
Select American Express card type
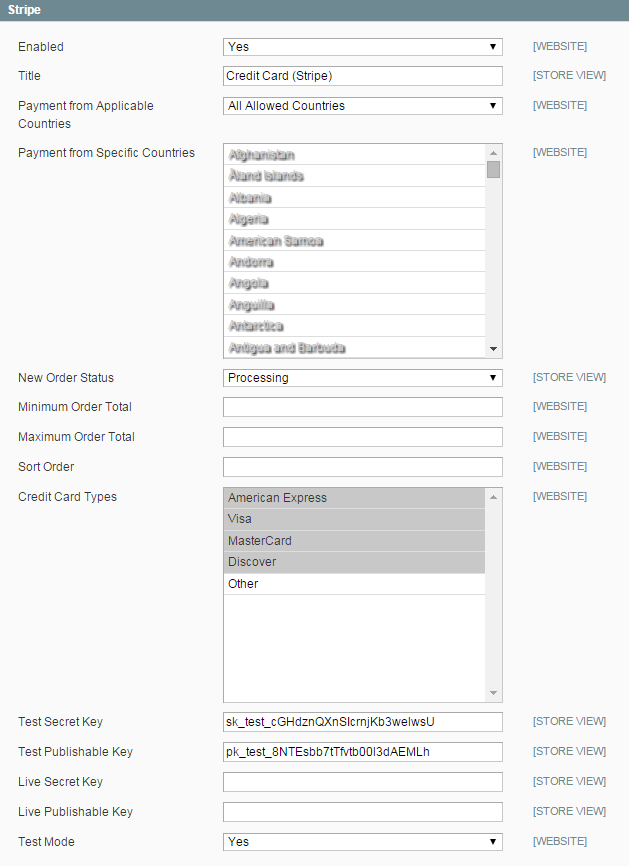tap(355, 498)
